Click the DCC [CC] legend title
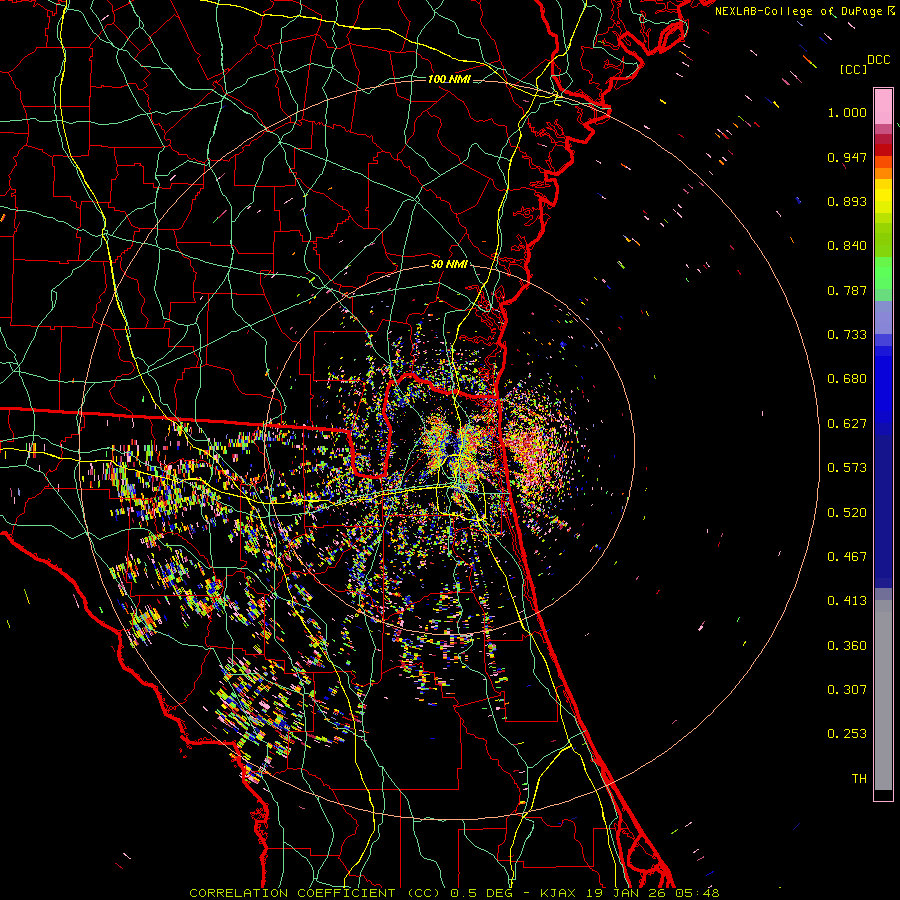900x900 pixels. tap(864, 64)
